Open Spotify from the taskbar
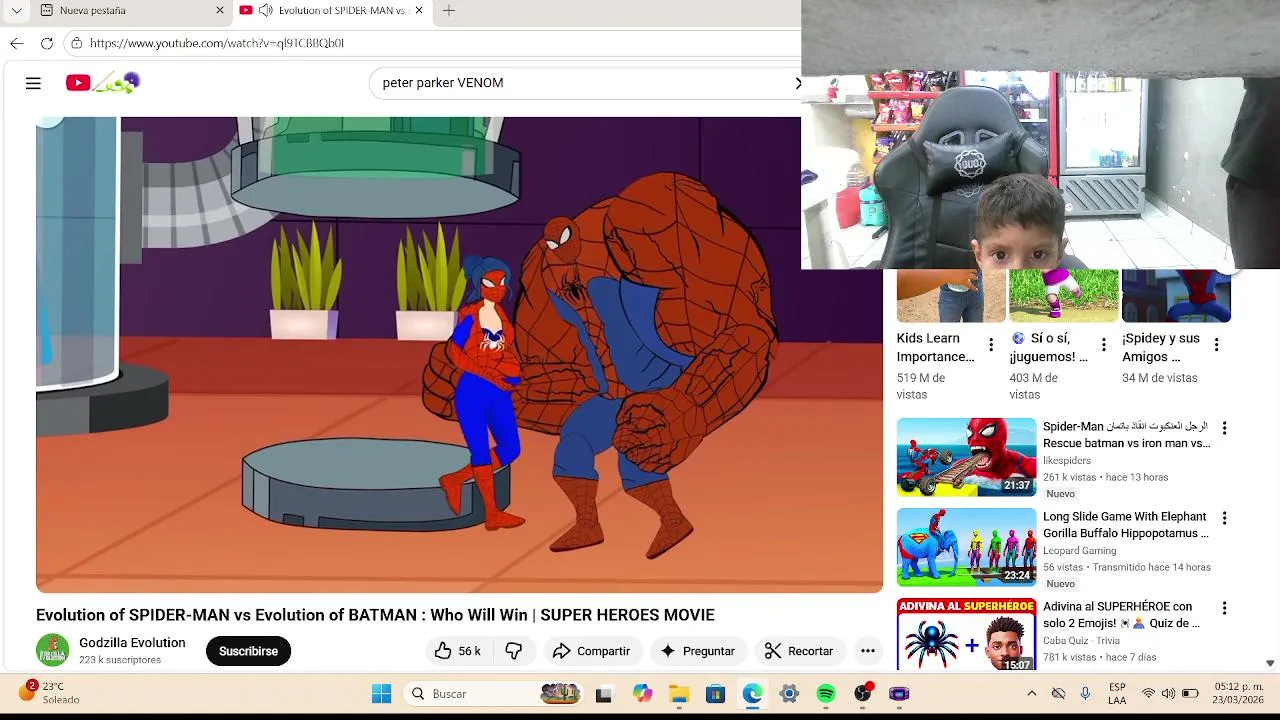The image size is (1280, 720). point(826,694)
